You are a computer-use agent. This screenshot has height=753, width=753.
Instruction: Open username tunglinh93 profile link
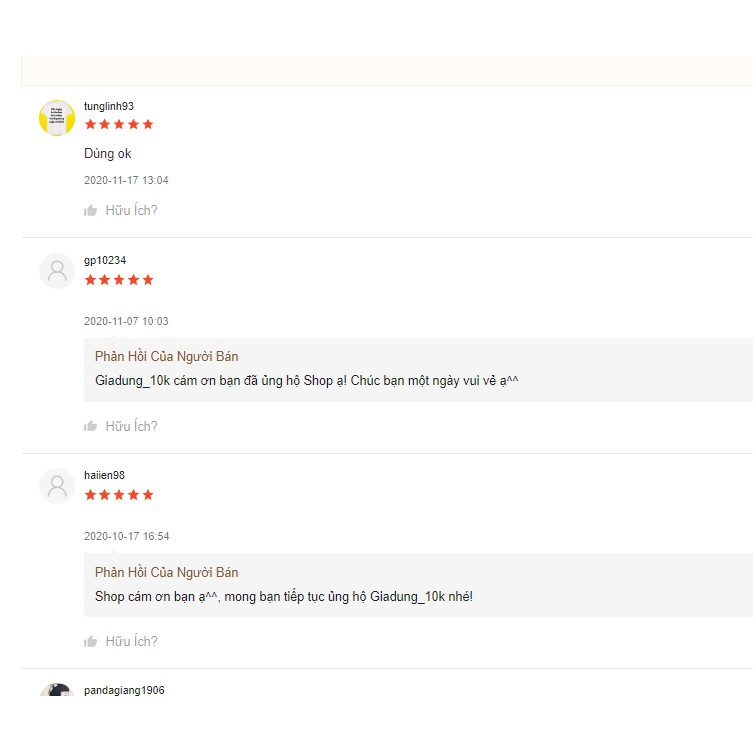tap(109, 106)
